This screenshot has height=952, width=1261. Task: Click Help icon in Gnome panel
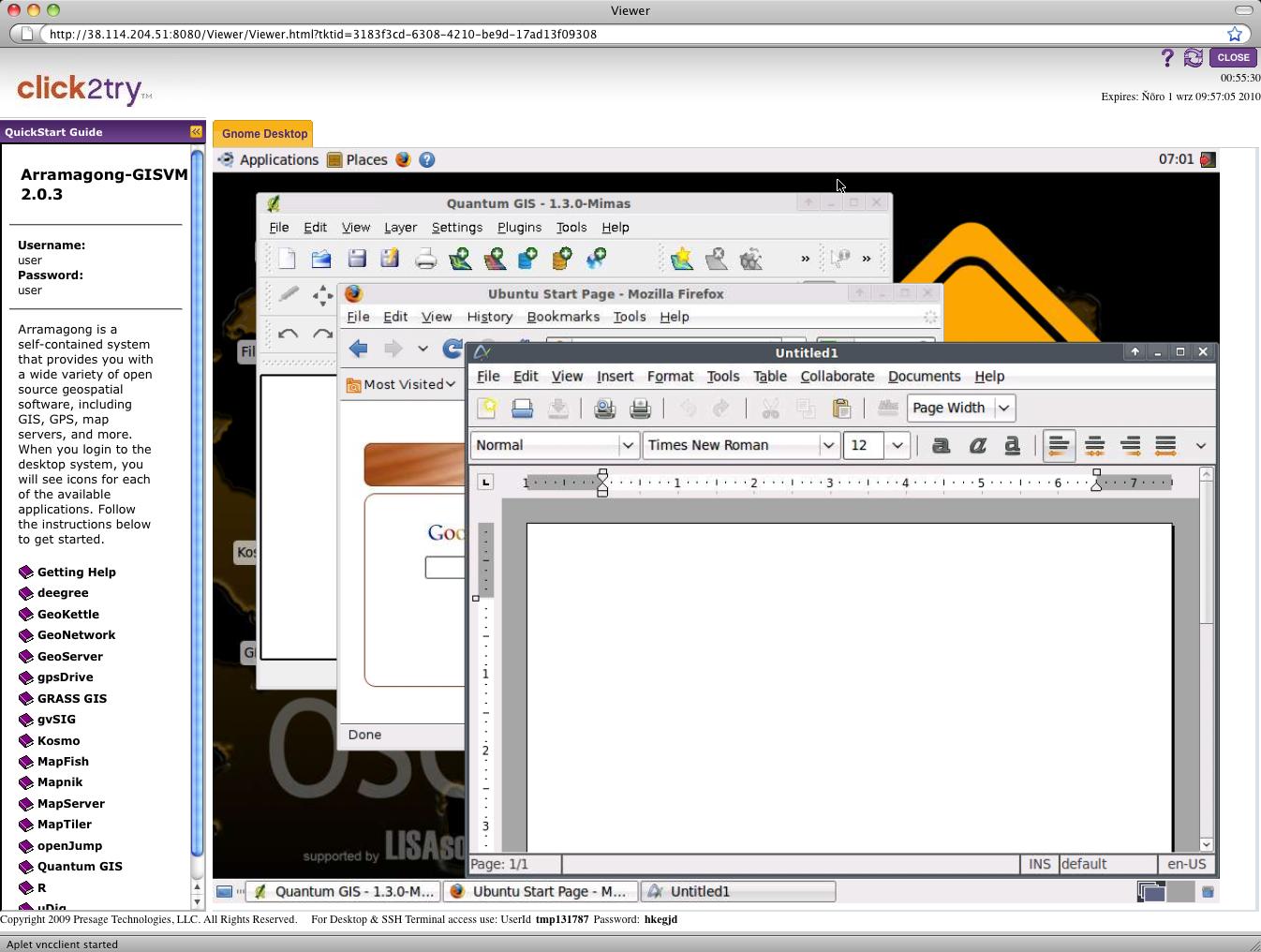427,160
